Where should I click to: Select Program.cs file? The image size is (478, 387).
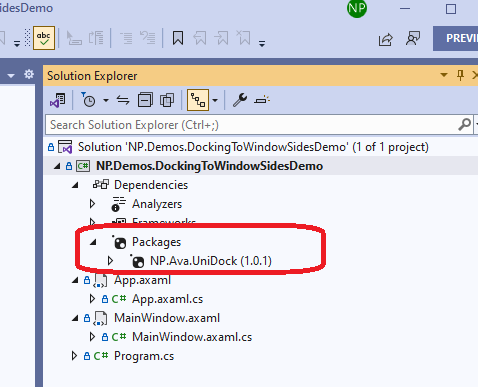[x=144, y=356]
